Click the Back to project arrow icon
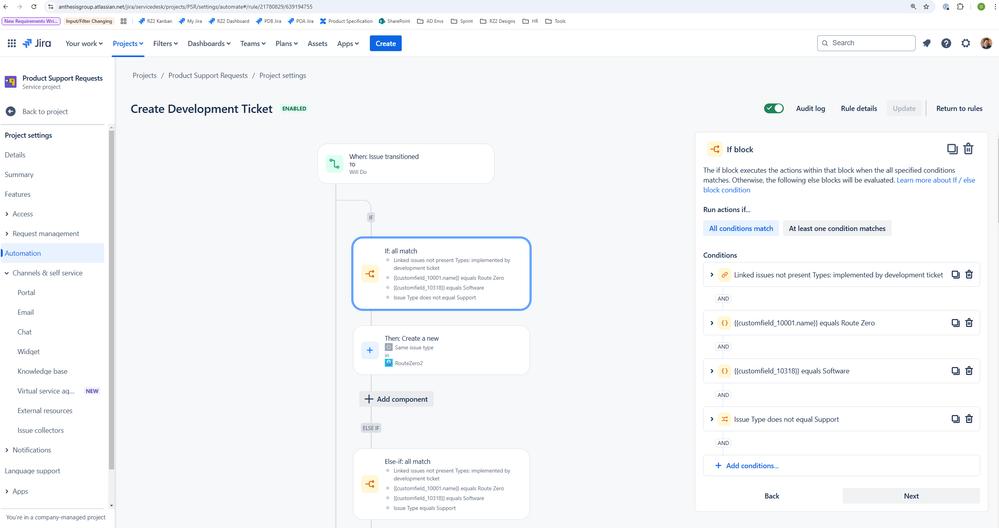The image size is (999, 528). (x=10, y=111)
